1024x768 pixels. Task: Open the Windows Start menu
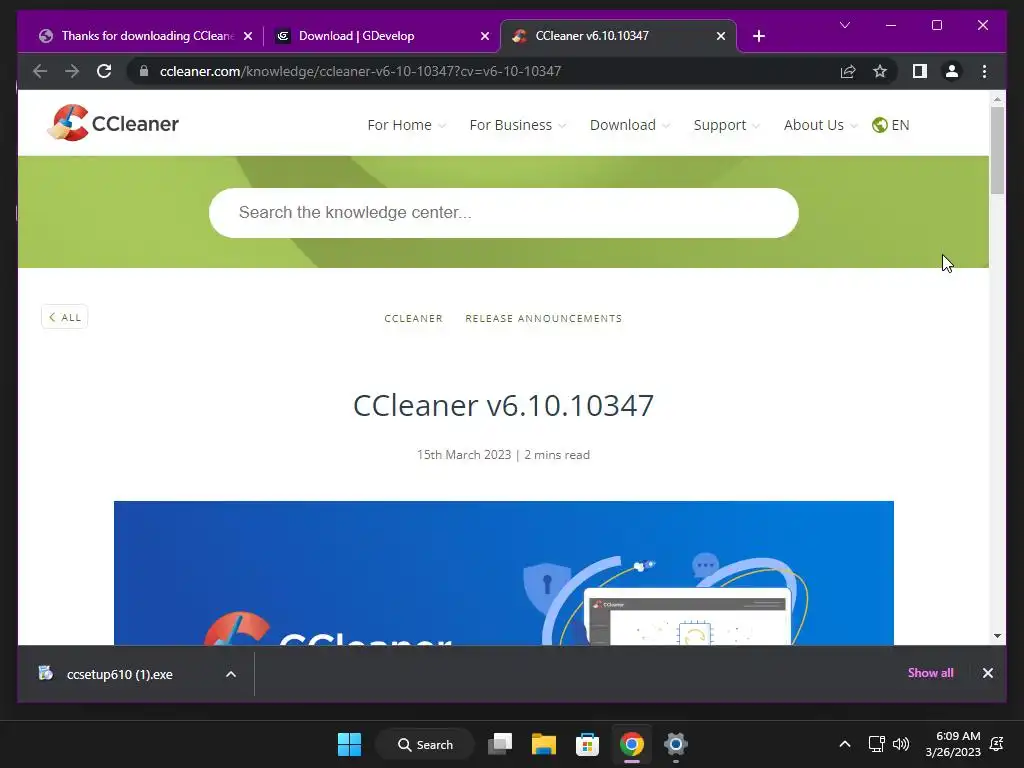click(349, 744)
